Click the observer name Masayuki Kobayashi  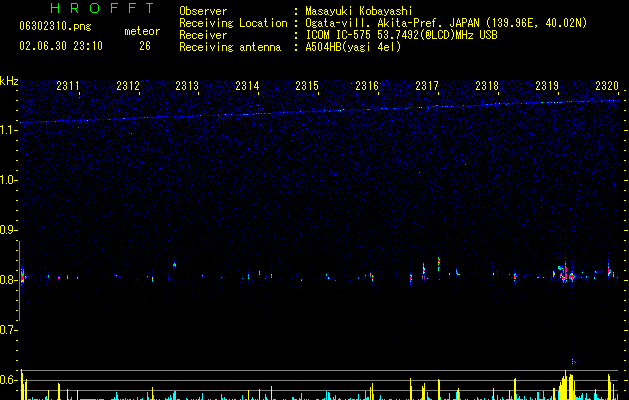point(359,11)
